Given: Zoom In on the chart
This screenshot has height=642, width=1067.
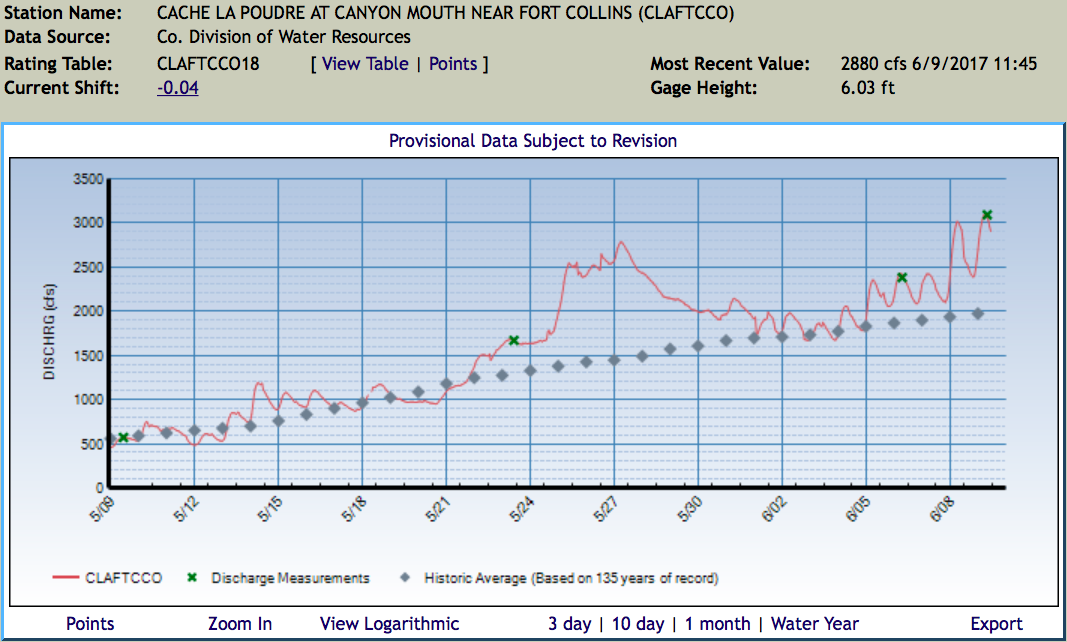Looking at the screenshot, I should point(240,624).
